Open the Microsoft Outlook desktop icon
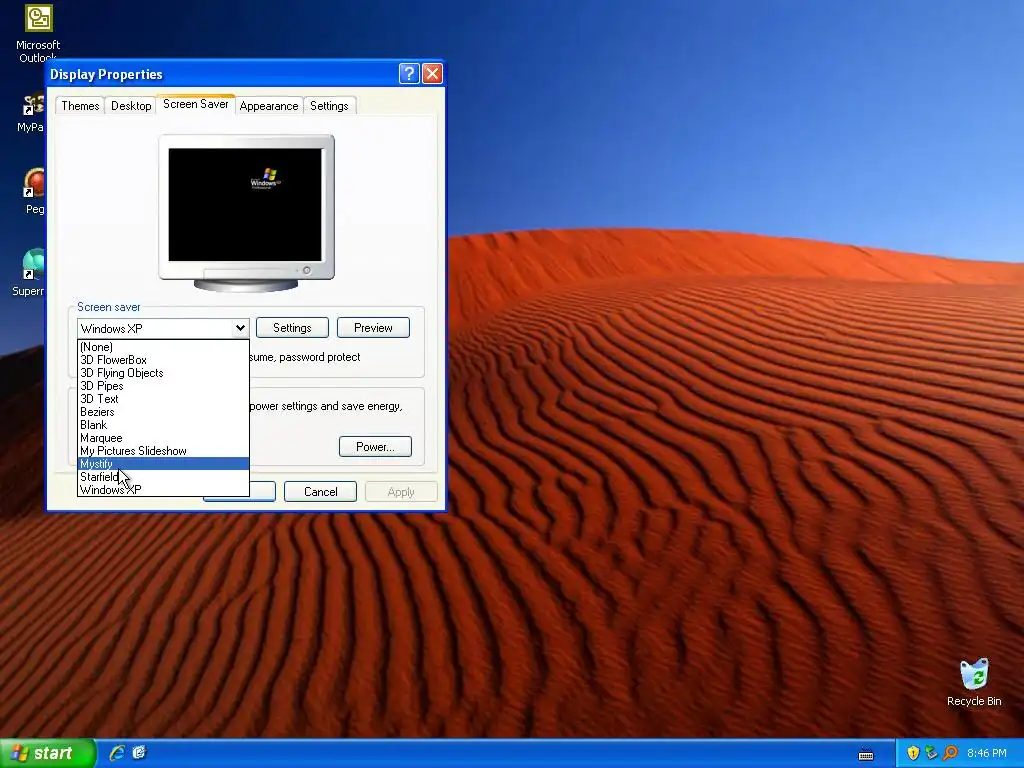Screen dimensions: 1024x768 pyautogui.click(x=38, y=33)
